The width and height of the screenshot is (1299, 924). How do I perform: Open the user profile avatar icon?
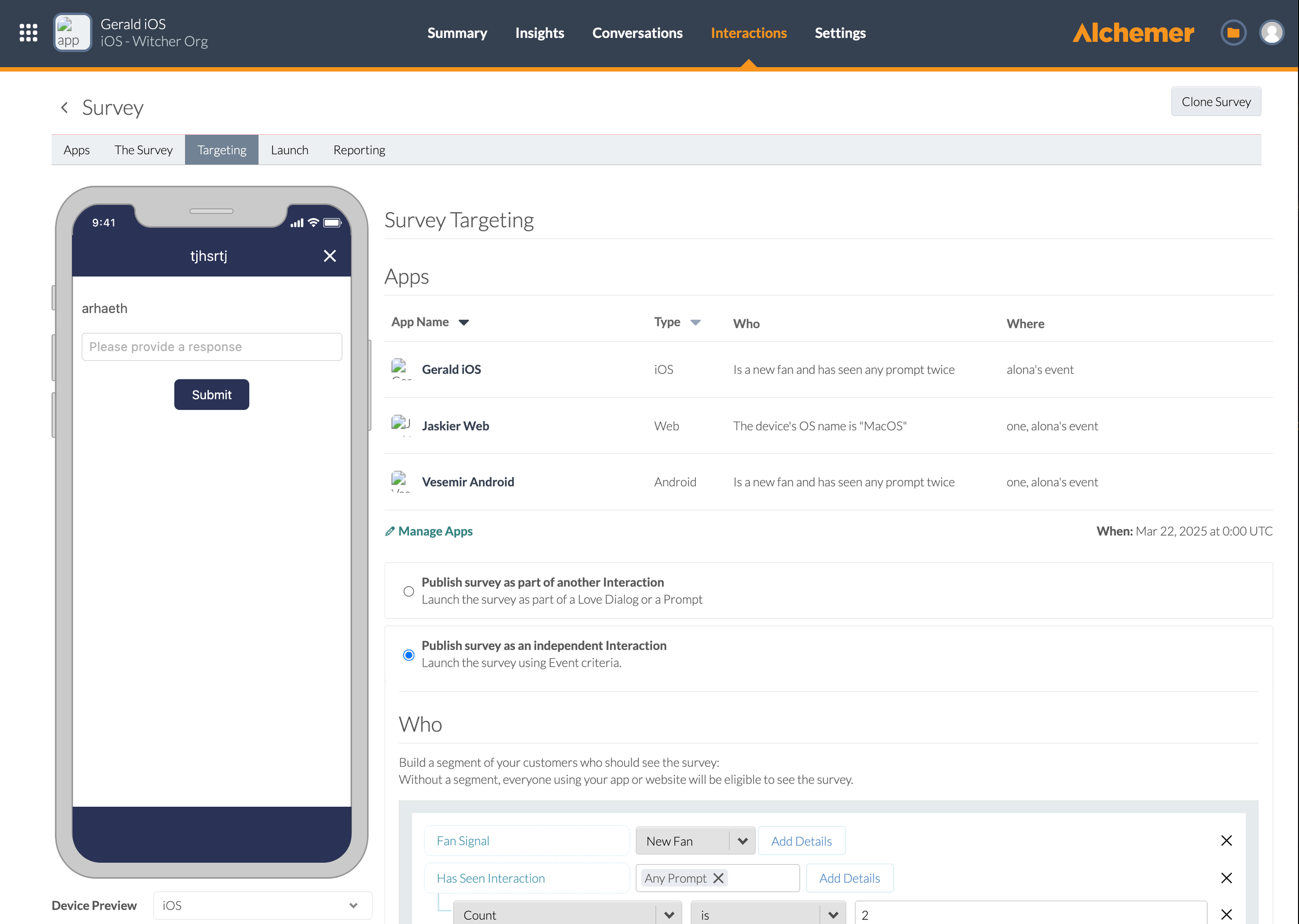[x=1271, y=33]
